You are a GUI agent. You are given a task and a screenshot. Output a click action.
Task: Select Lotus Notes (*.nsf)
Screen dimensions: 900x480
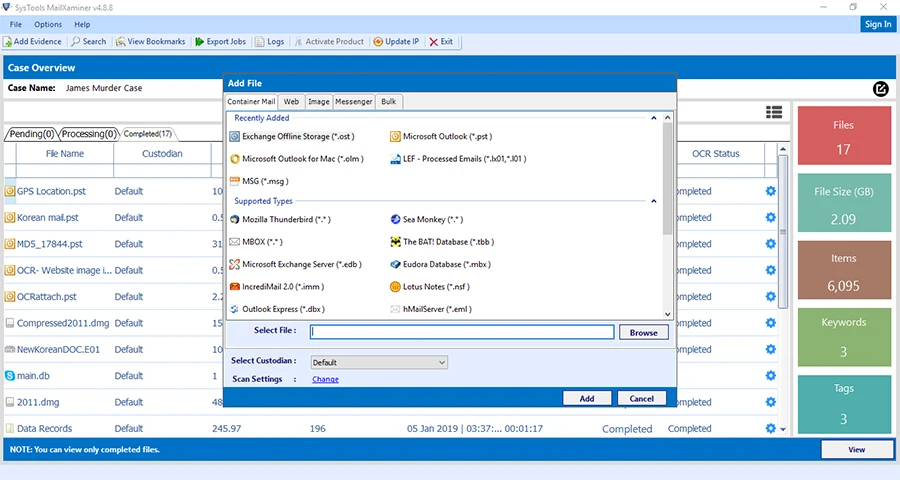pyautogui.click(x=430, y=287)
